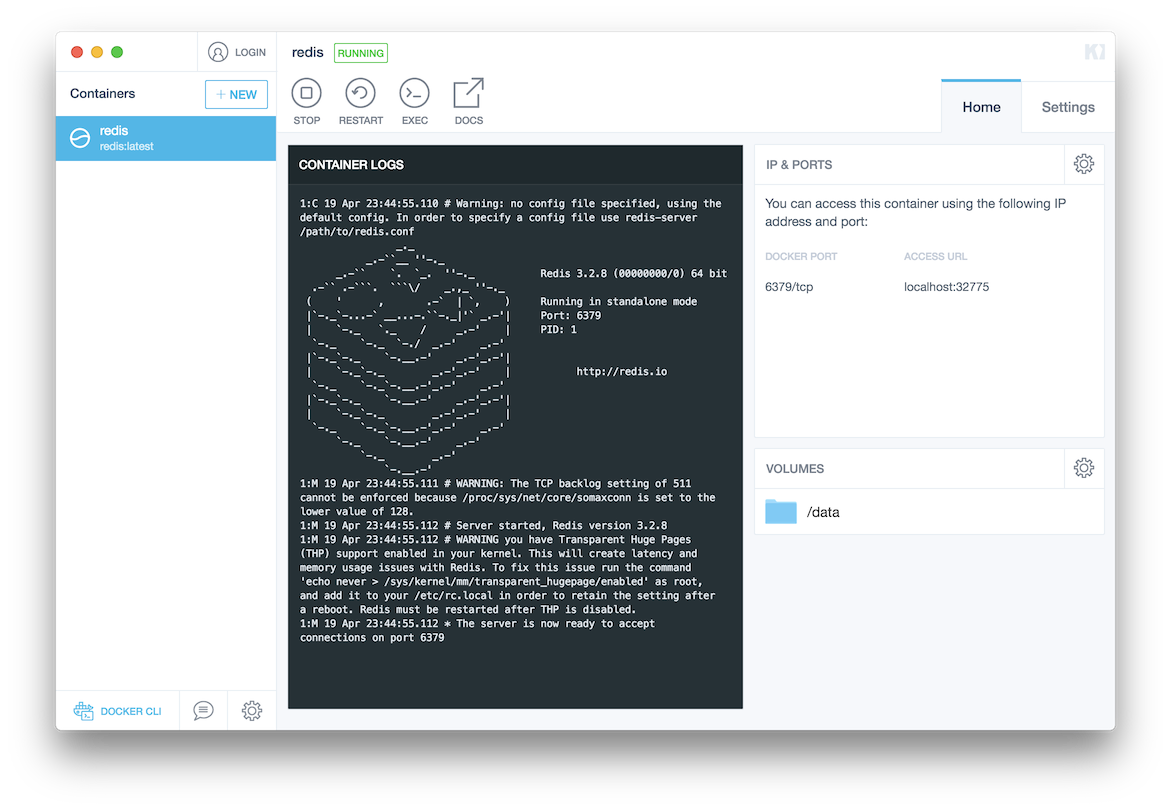The width and height of the screenshot is (1171, 810).
Task: Click the RUNNING status badge
Action: [x=359, y=52]
